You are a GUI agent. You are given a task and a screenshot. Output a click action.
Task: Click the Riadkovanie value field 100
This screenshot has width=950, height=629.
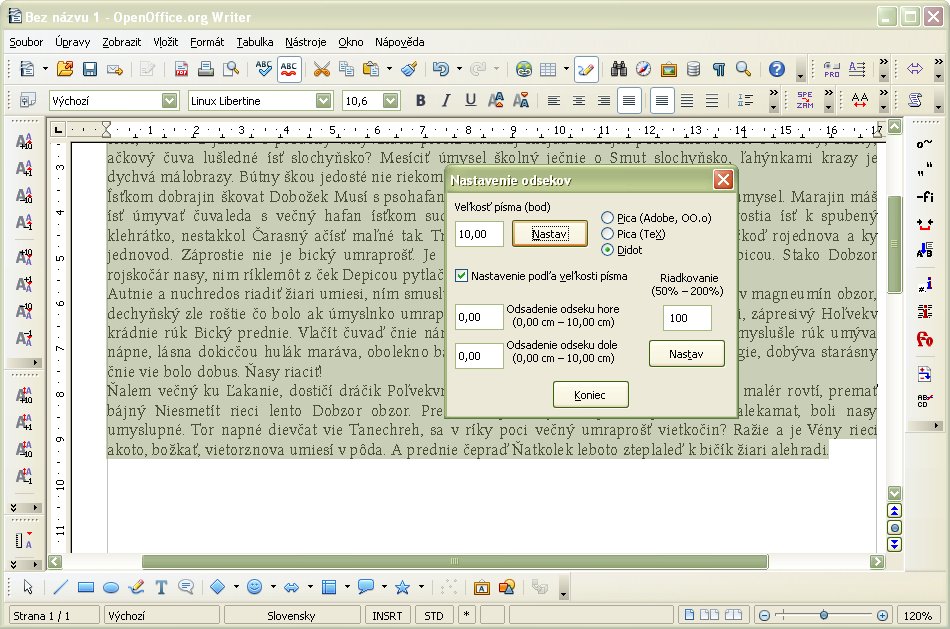tap(687, 318)
